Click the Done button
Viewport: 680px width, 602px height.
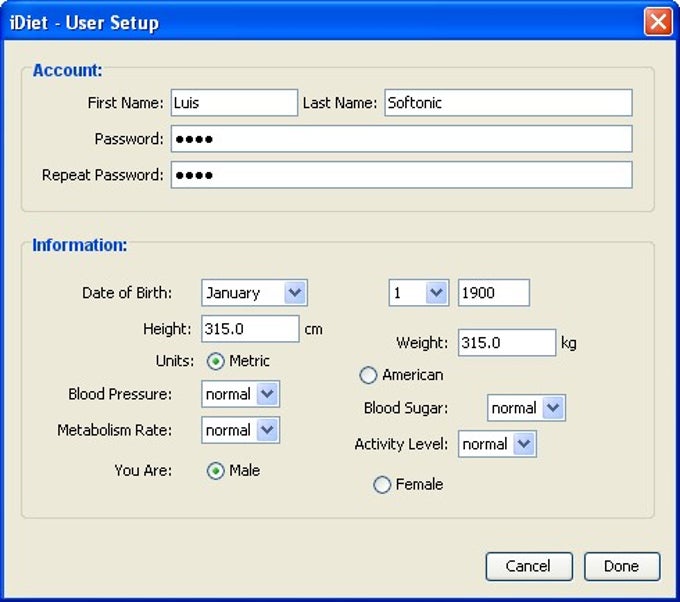point(622,566)
